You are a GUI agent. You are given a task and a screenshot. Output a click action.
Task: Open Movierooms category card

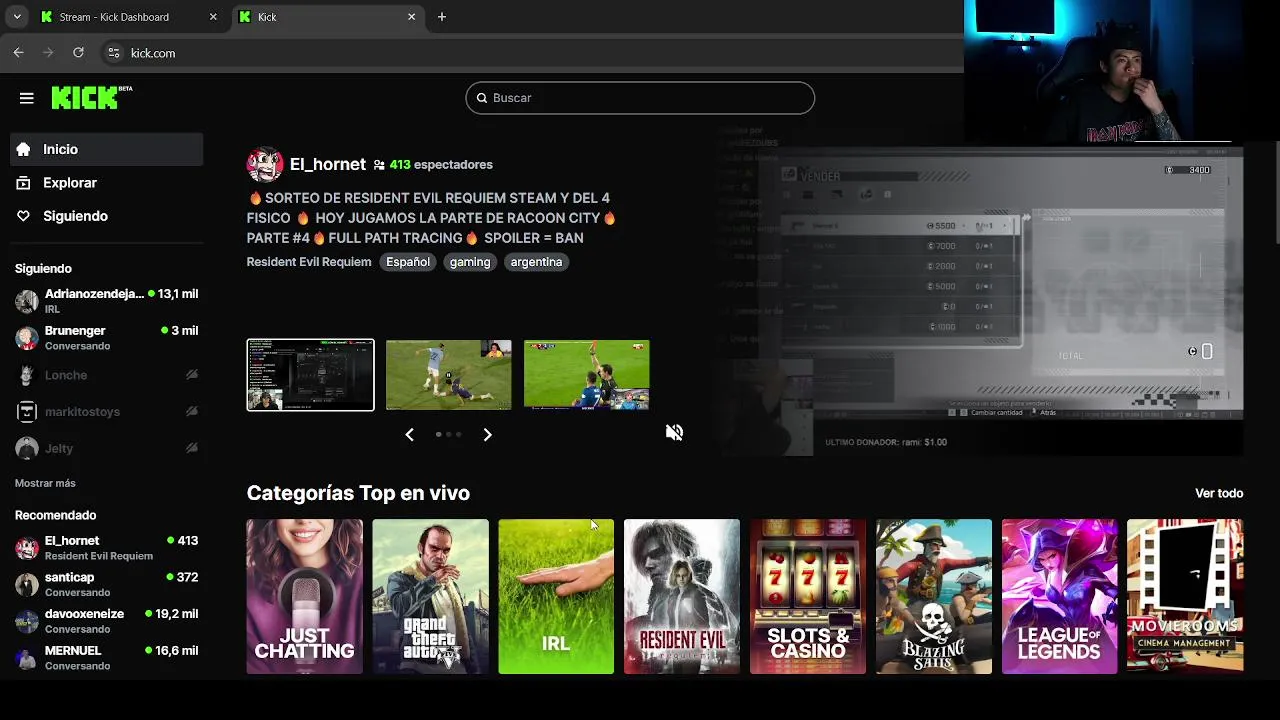[1185, 596]
